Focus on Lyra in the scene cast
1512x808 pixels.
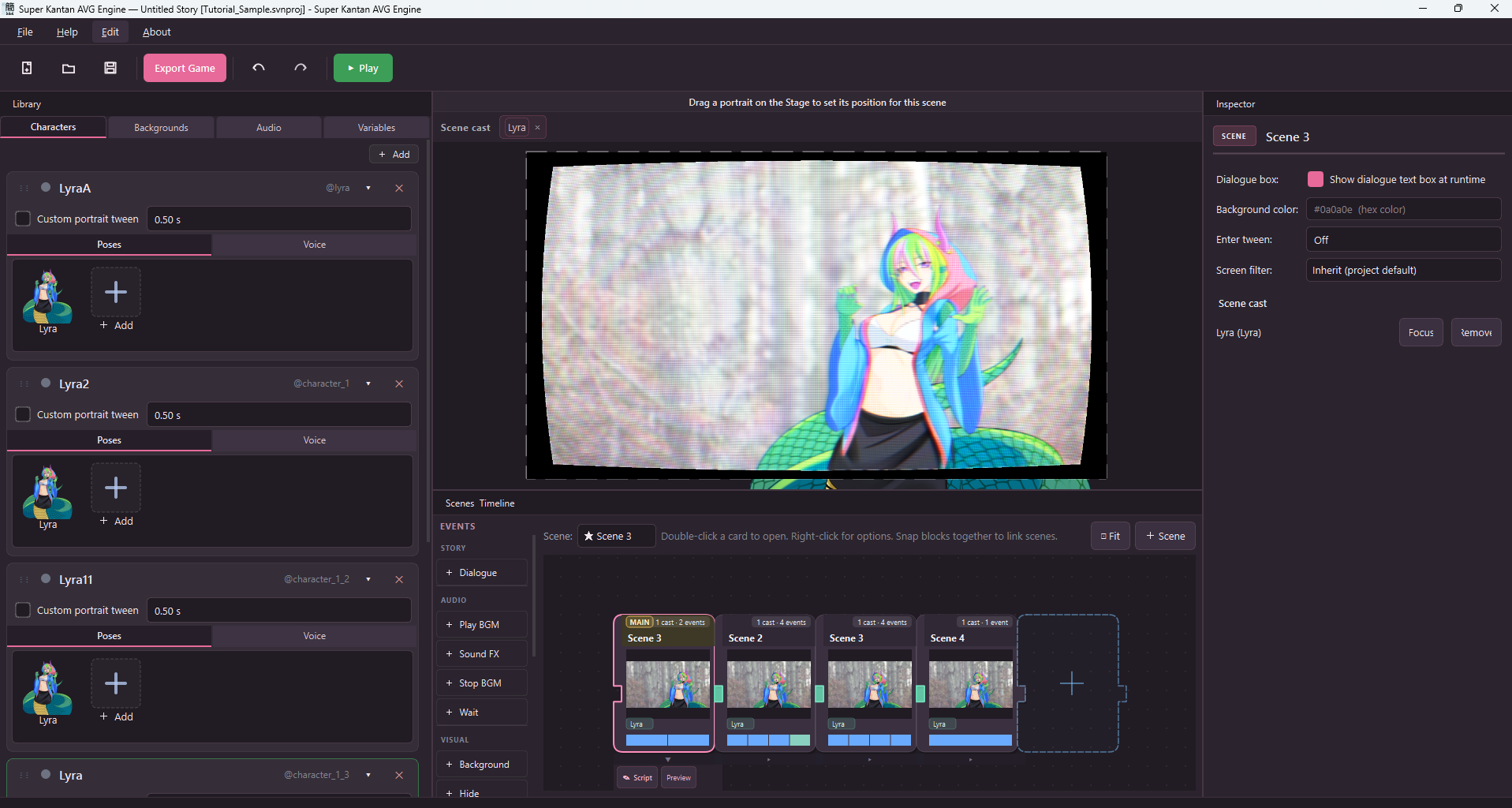coord(1421,332)
